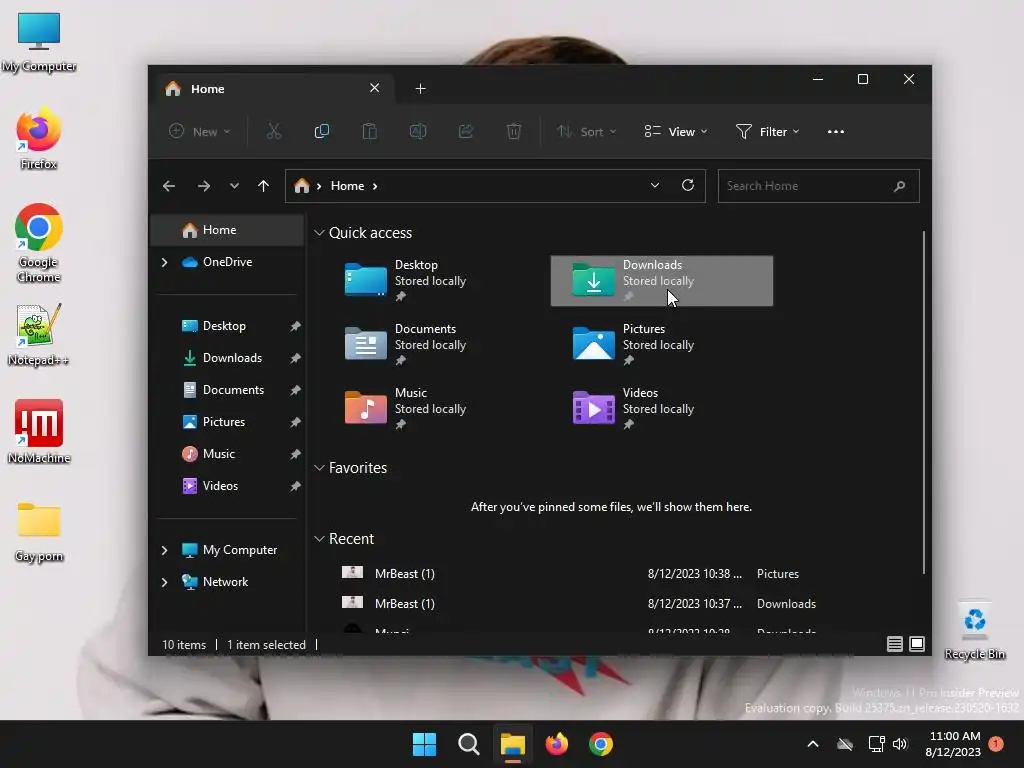
Task: Open Chrome from the taskbar
Action: [x=601, y=744]
